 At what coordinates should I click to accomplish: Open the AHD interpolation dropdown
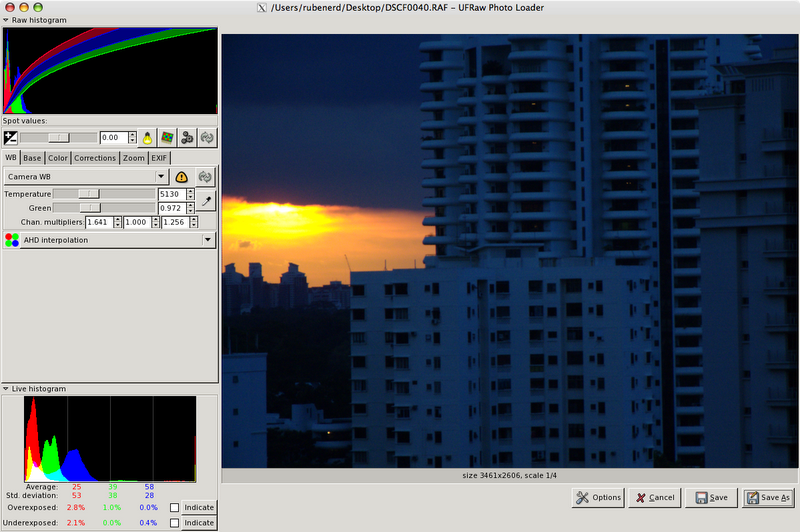[x=110, y=240]
